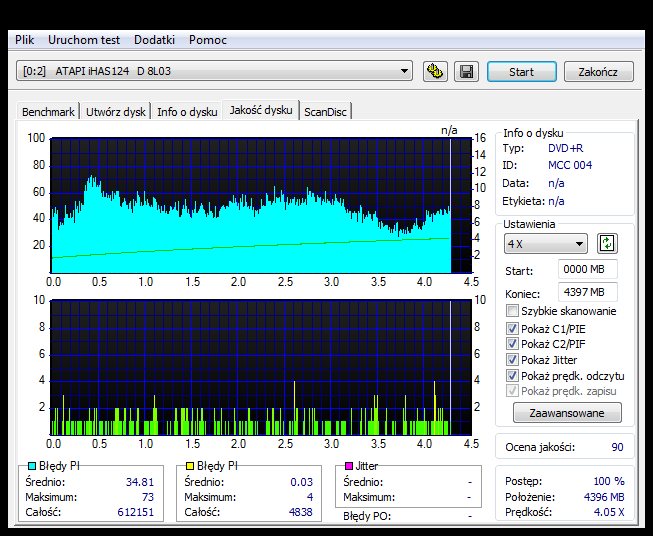
Task: Open the Dodatki menu
Action: pyautogui.click(x=154, y=40)
